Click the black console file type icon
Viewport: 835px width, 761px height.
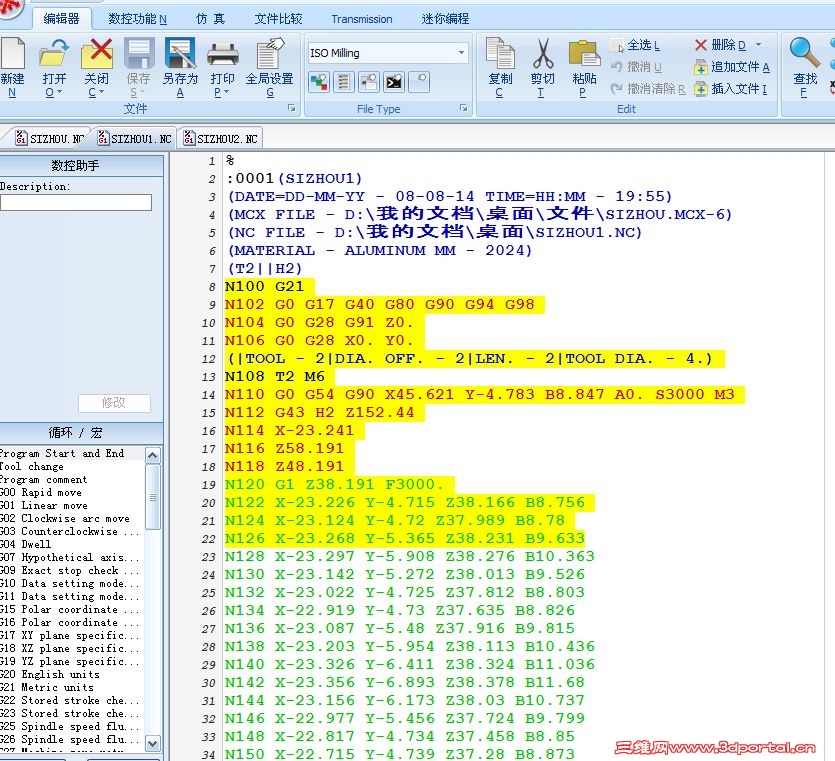click(394, 82)
